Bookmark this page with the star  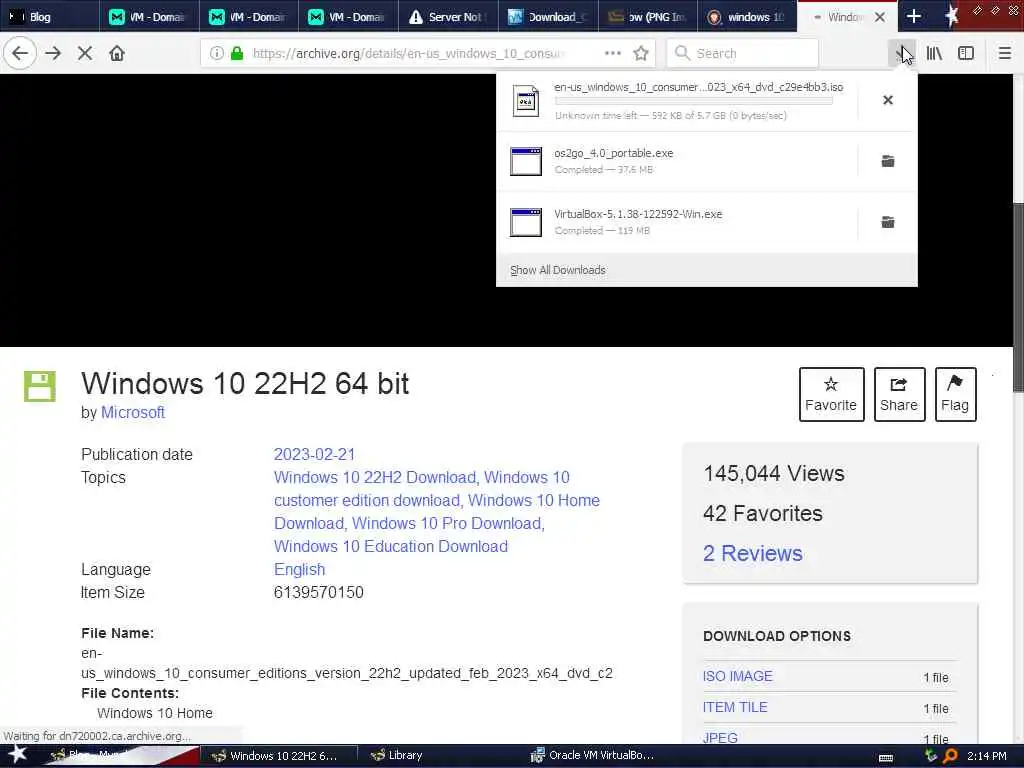click(641, 54)
